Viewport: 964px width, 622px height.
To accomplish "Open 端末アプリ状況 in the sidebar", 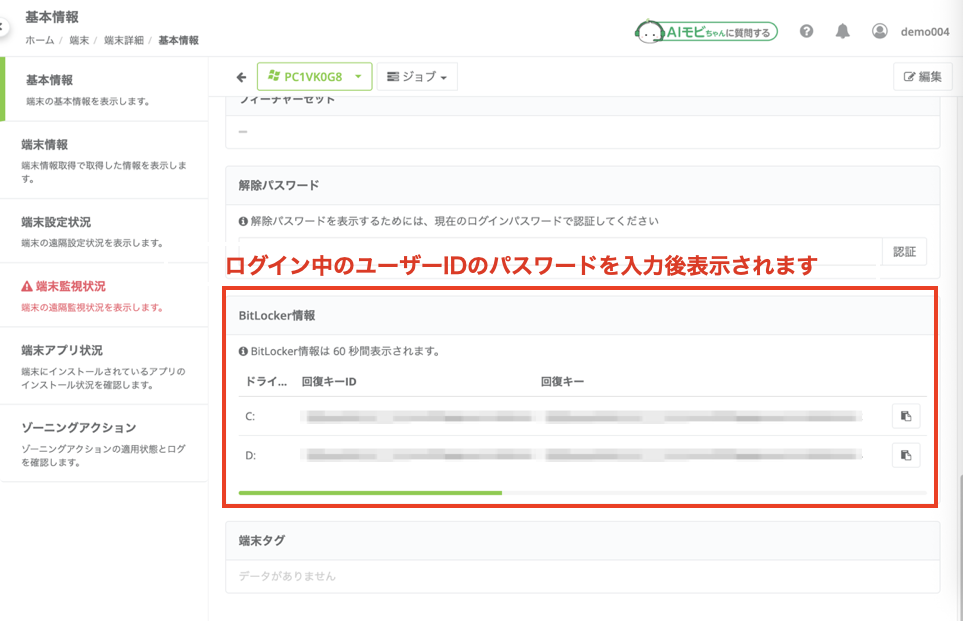I will coord(104,366).
